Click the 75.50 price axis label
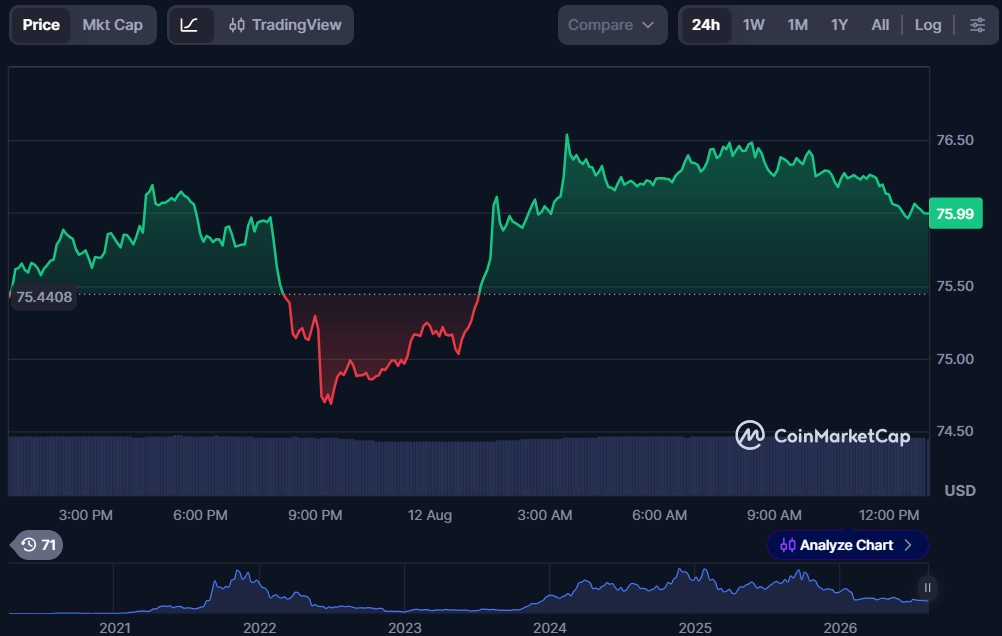The width and height of the screenshot is (1002, 636). pos(955,286)
